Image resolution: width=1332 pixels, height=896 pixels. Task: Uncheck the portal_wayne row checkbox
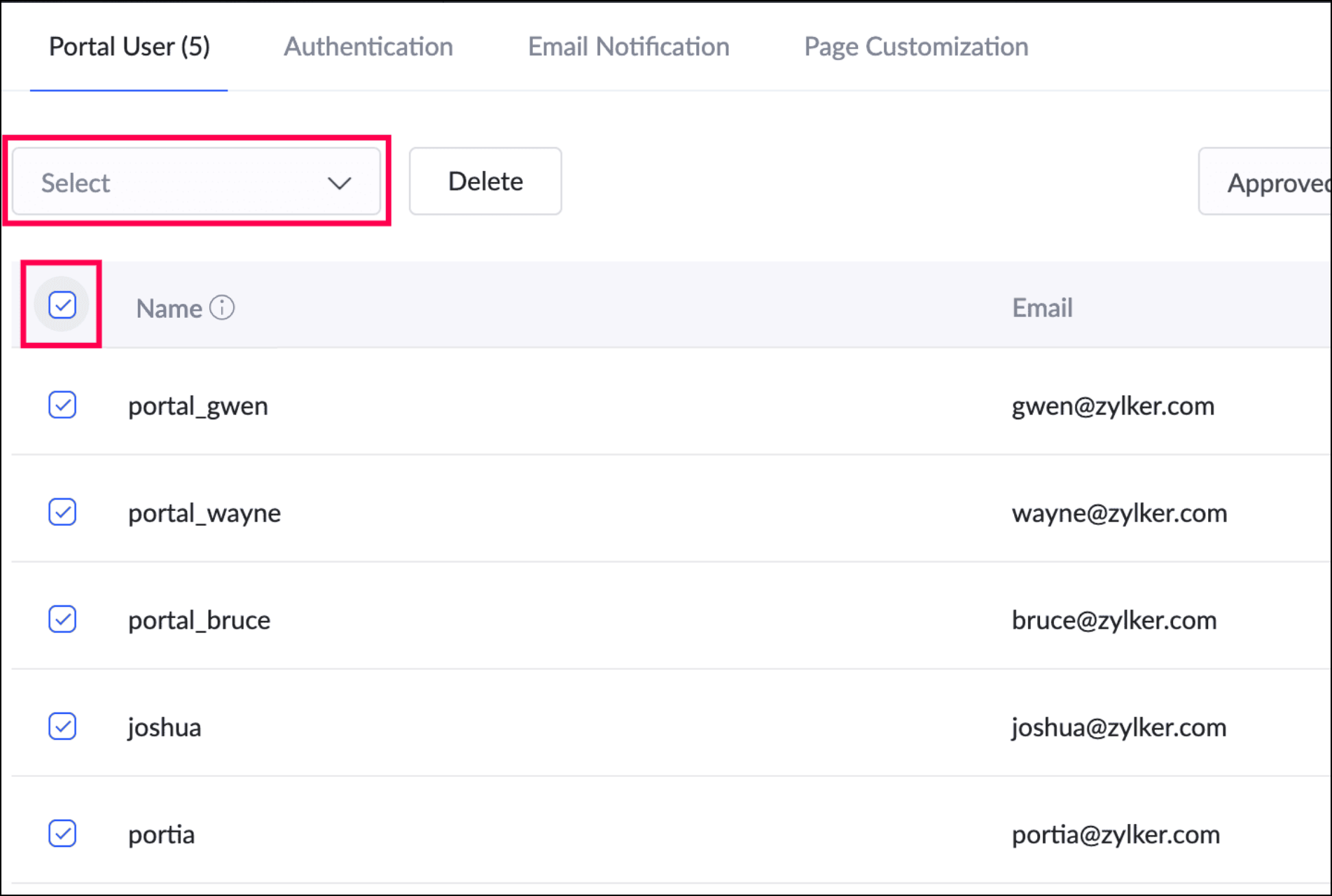click(x=62, y=512)
